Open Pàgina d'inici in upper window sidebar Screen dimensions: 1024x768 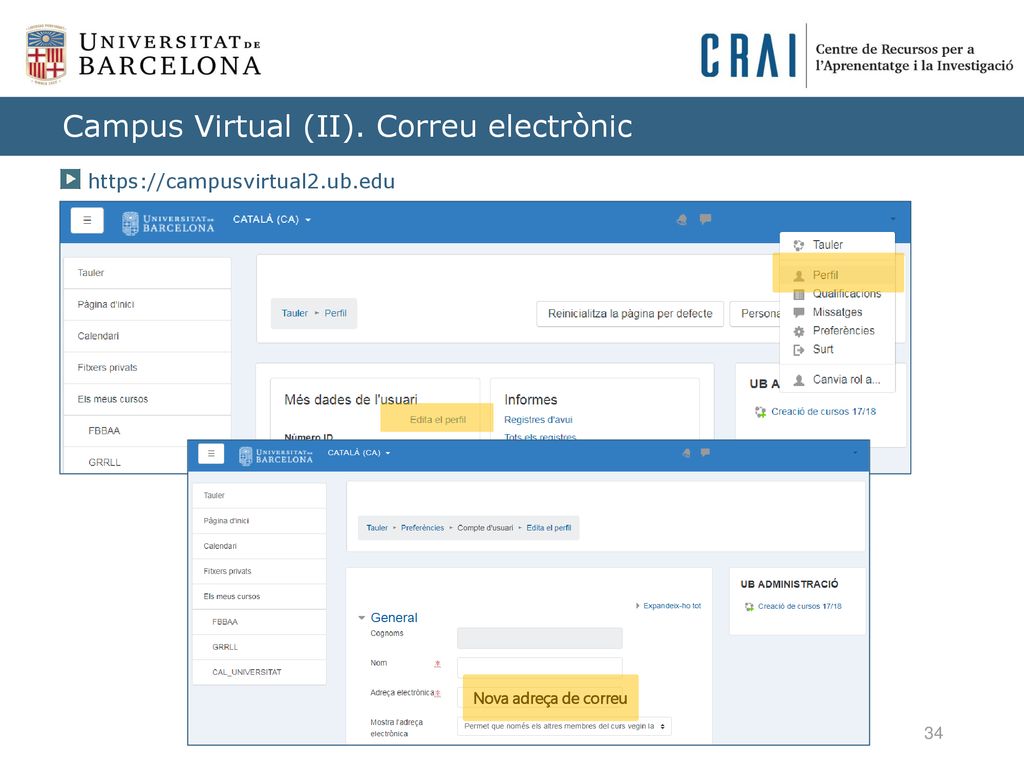pos(148,304)
